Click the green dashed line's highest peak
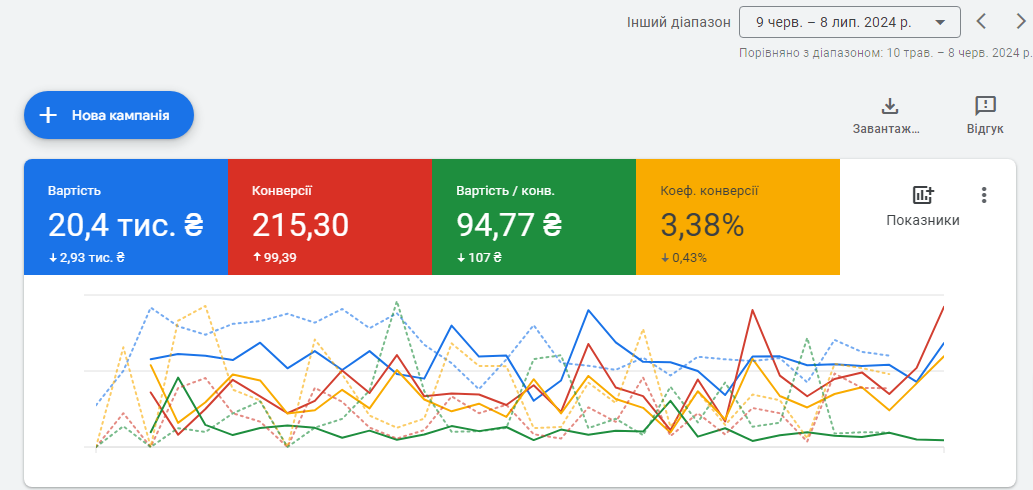 pos(397,301)
